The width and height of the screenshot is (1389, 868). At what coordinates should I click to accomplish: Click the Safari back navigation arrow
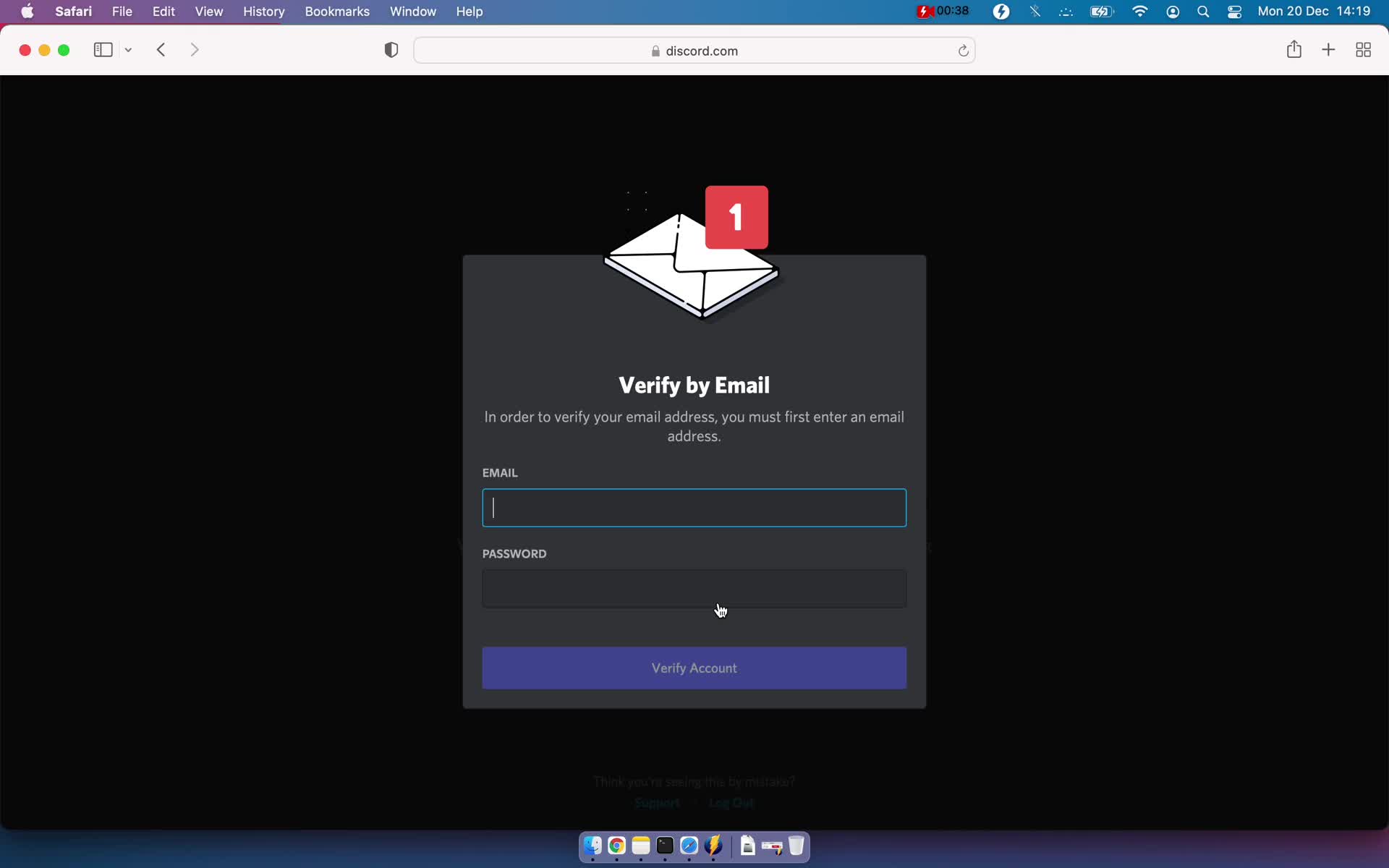coord(161,49)
